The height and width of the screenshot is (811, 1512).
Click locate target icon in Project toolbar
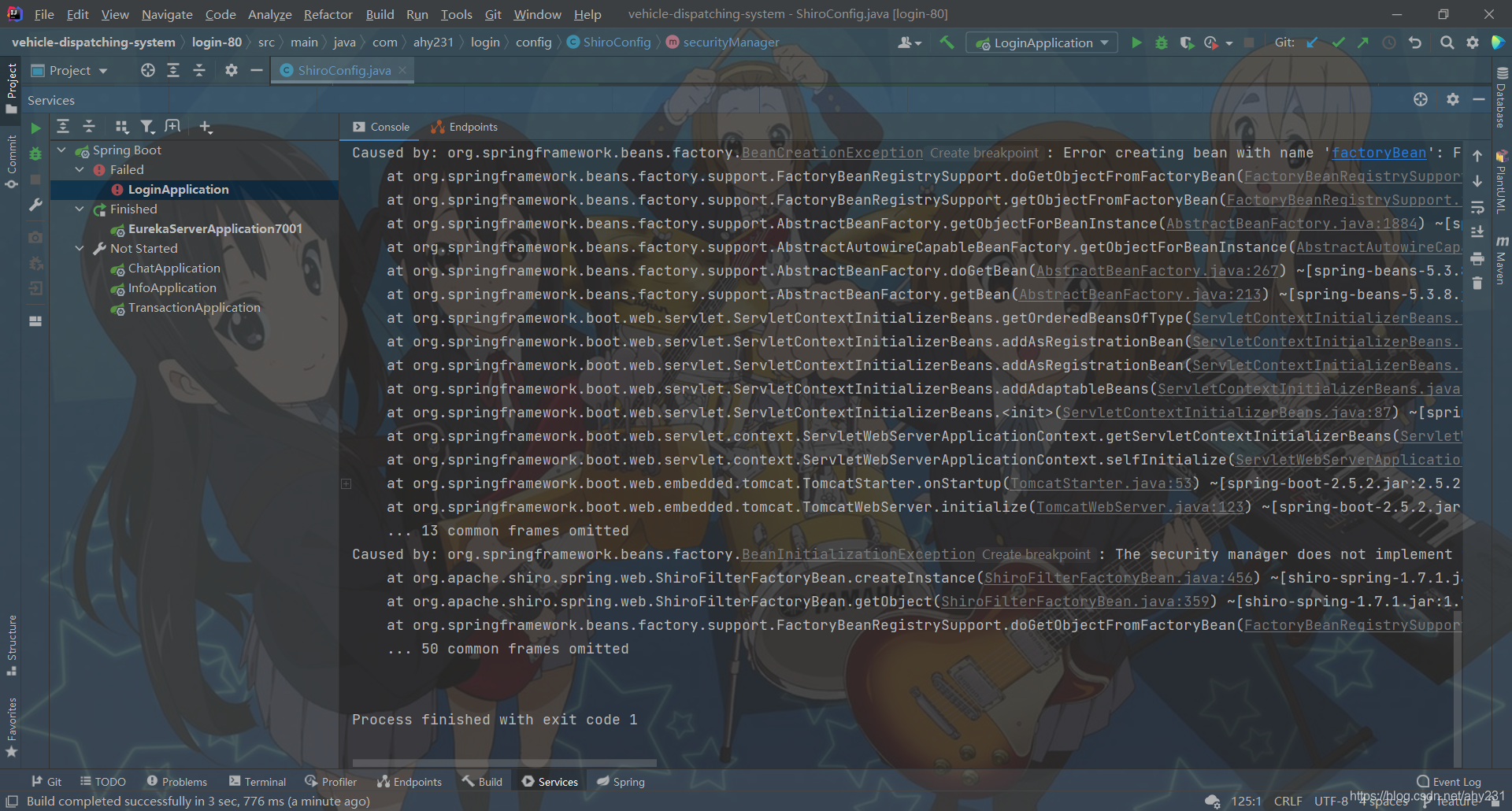point(147,70)
